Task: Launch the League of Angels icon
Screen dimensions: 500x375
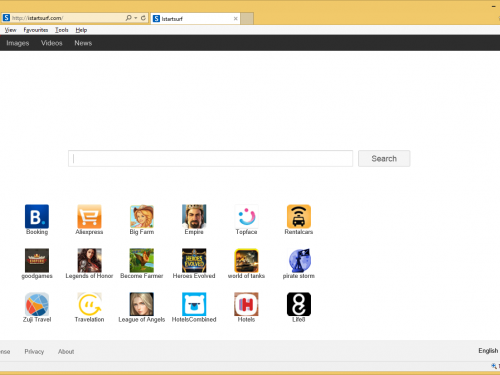Action: pyautogui.click(x=142, y=304)
